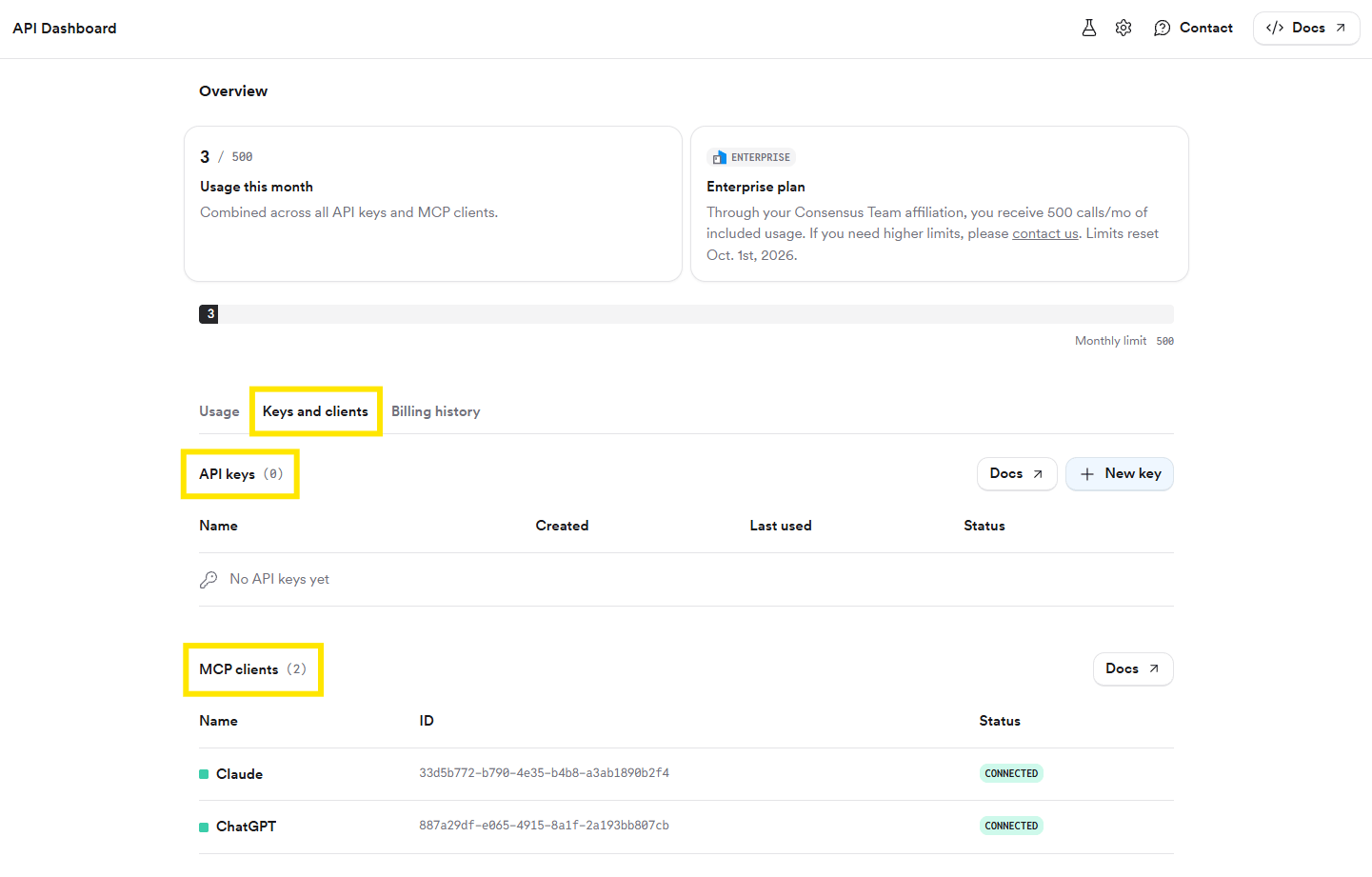
Task: Click the ENTERPRISE plan badge
Action: click(751, 158)
